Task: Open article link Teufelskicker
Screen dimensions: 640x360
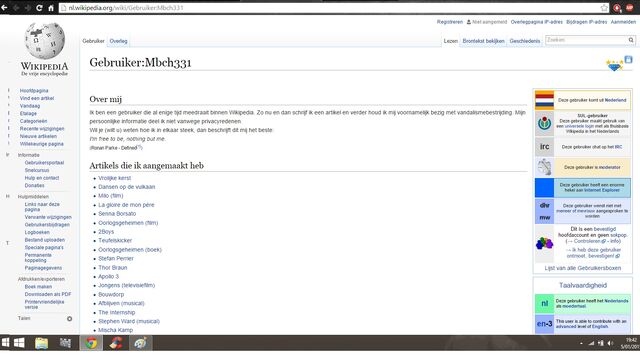Action: 115,240
